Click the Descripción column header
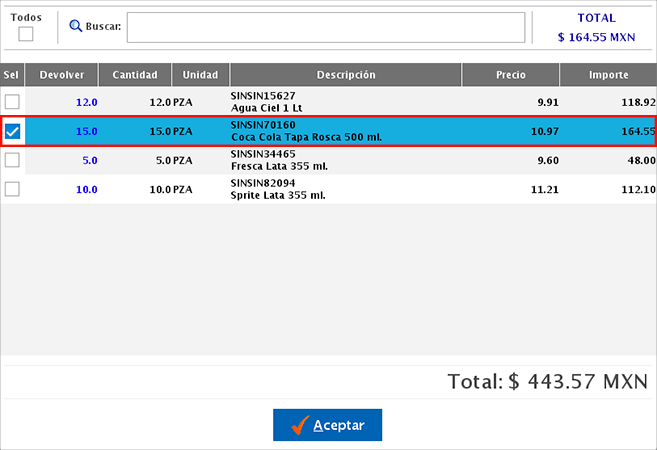Screen dimensions: 657x450 [346, 75]
